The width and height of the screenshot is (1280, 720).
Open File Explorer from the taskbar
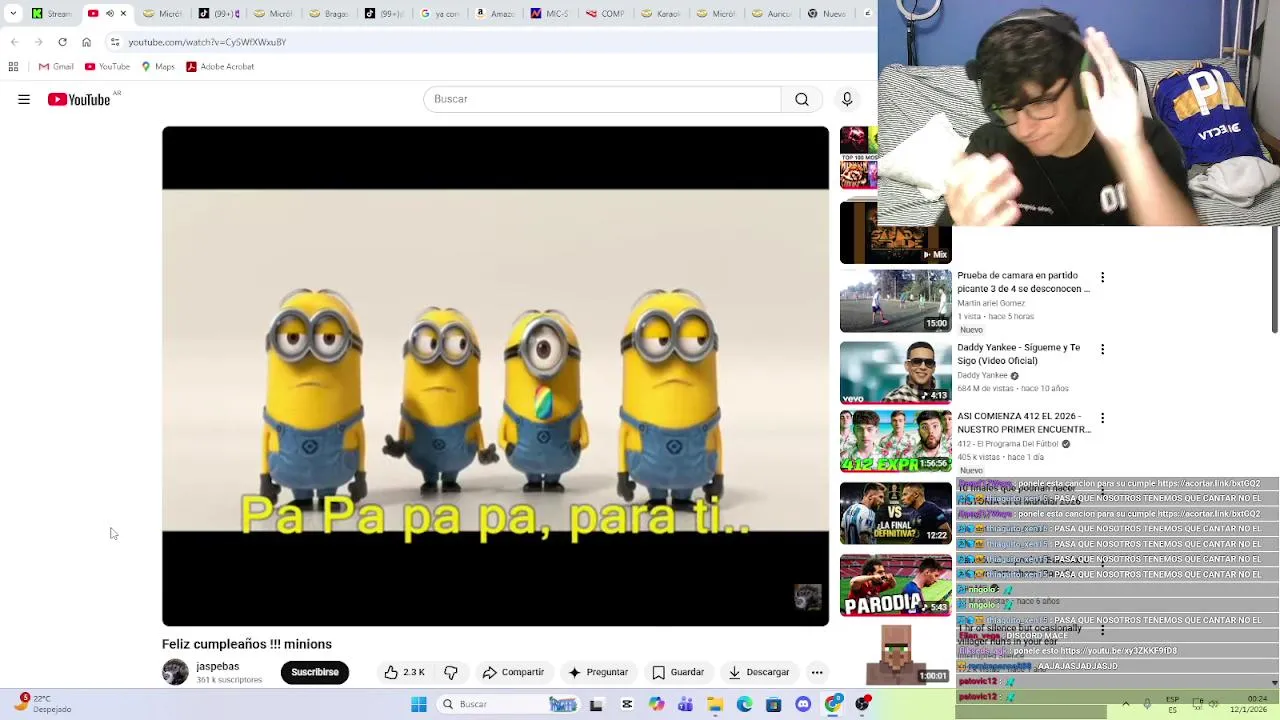[x=715, y=704]
